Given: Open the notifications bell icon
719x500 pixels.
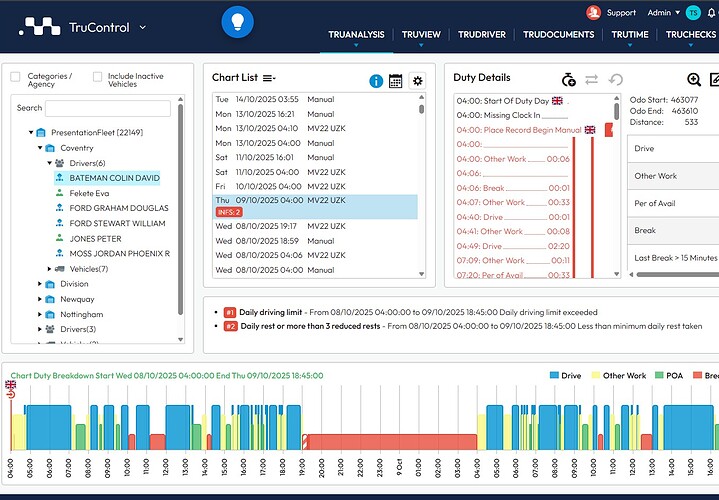Looking at the screenshot, I should [x=712, y=13].
